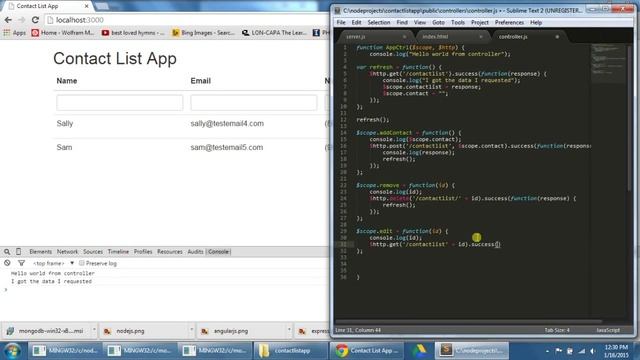This screenshot has width=640, height=360.
Task: Switch to DevTools Network tab
Action: pos(67,252)
